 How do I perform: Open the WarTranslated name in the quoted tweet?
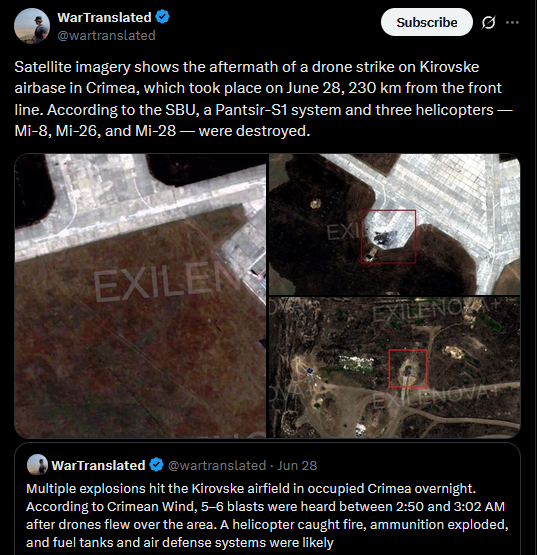pos(98,465)
